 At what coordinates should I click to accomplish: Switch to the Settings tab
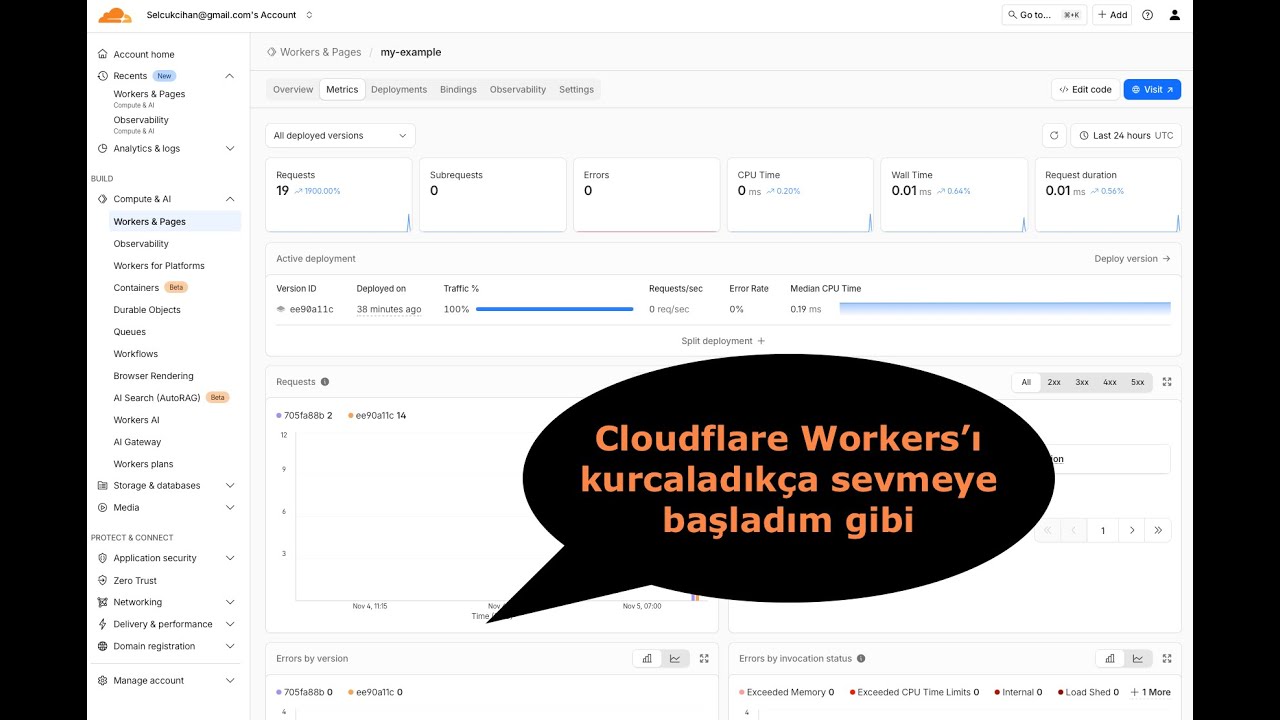pos(576,89)
